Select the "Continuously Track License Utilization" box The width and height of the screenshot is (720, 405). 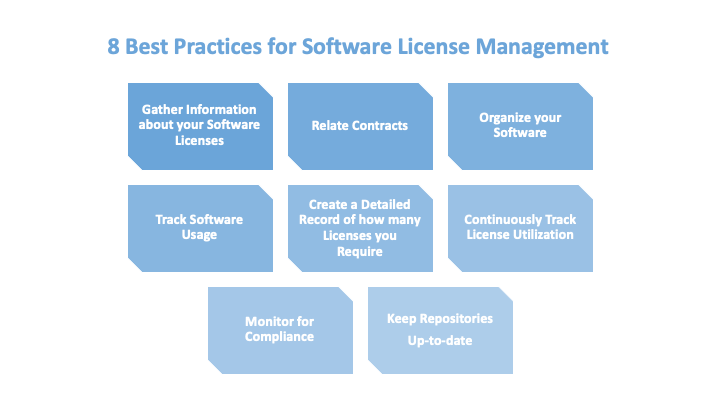[520, 227]
